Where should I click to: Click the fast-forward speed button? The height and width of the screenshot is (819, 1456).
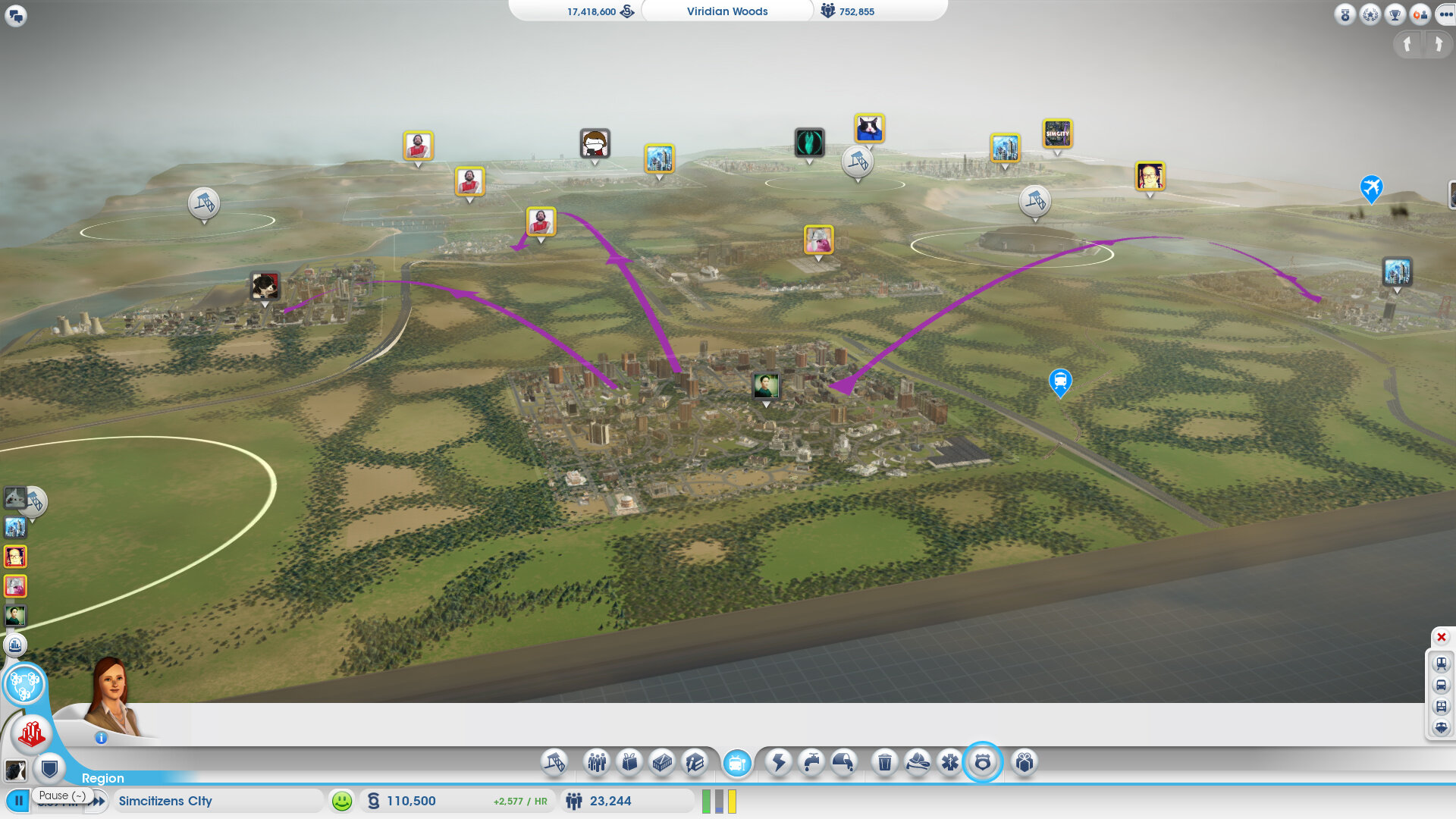98,802
